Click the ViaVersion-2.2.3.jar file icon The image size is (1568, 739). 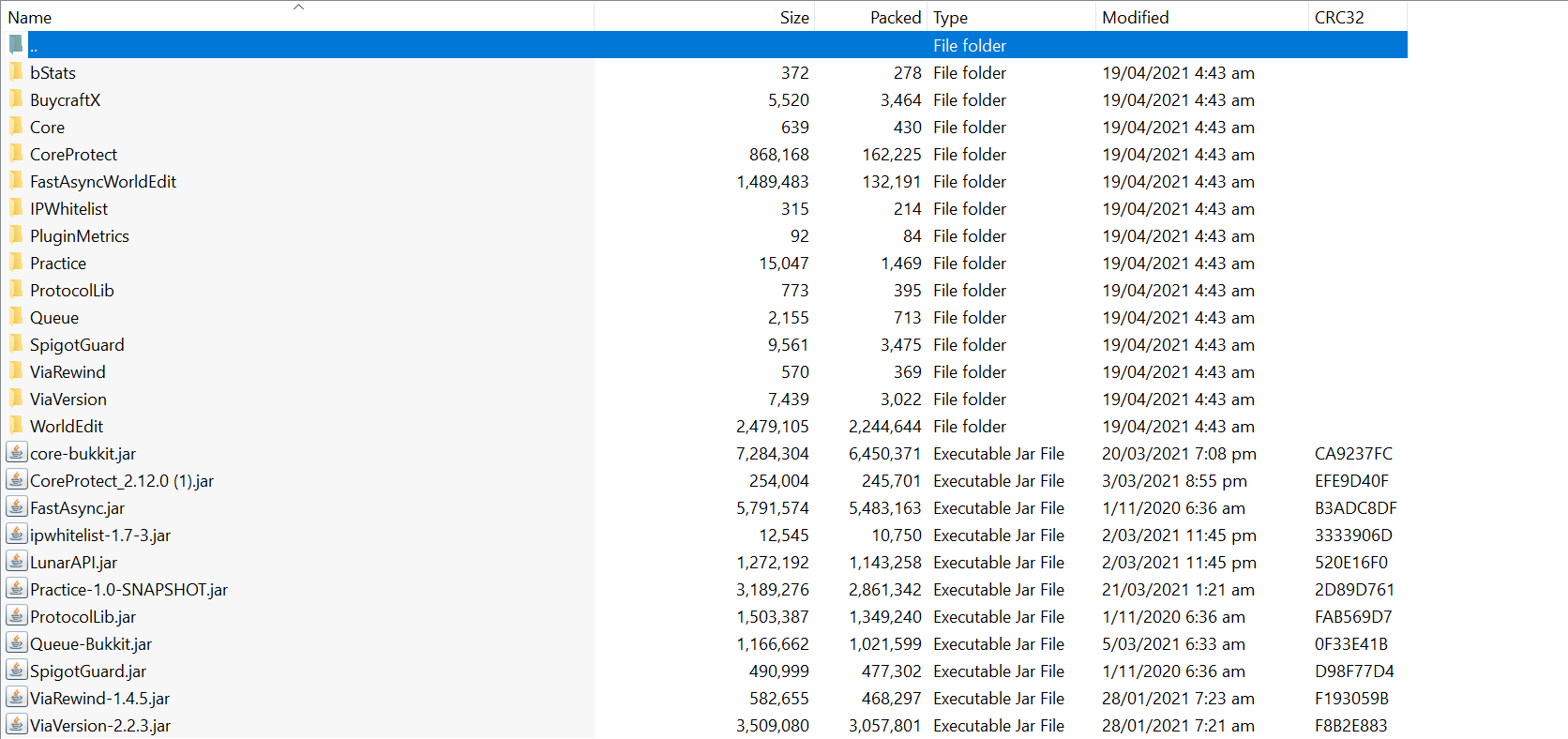(16, 725)
